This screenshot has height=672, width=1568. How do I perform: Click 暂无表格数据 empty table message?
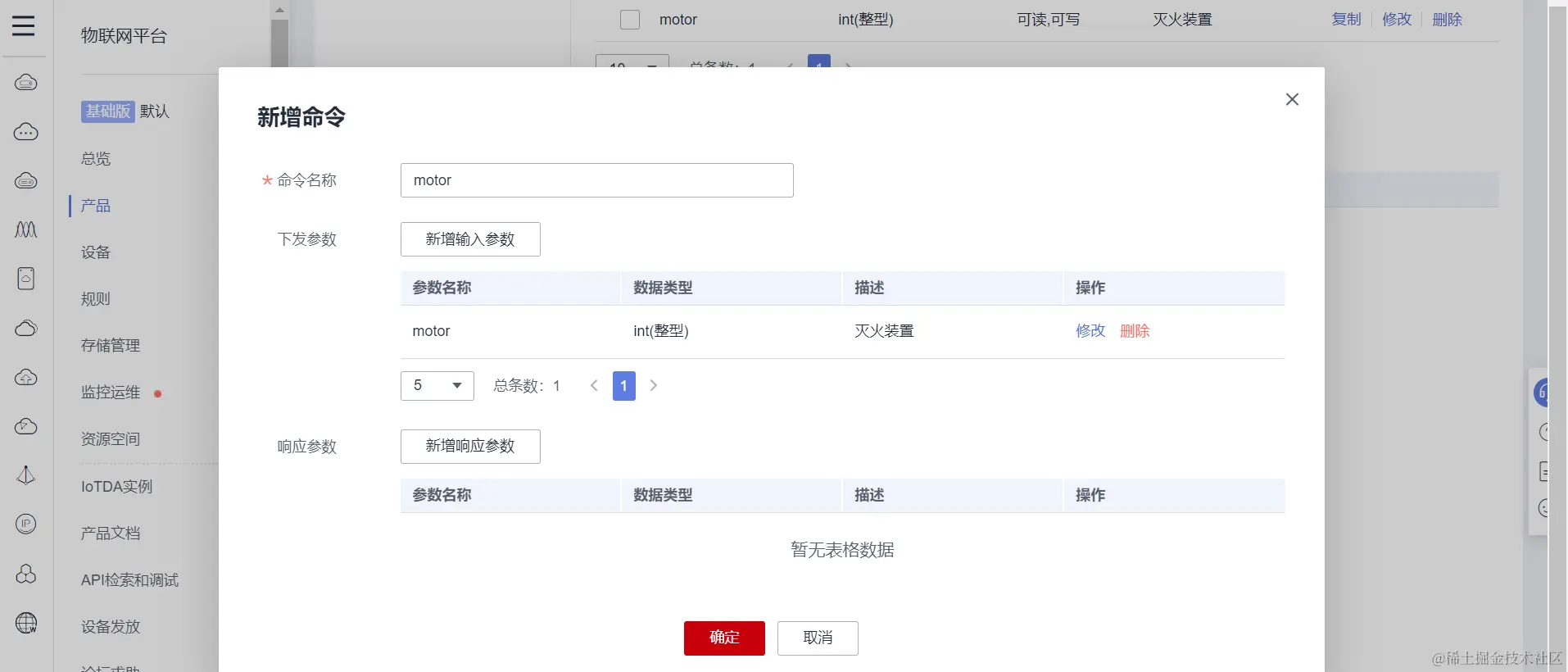tap(842, 550)
